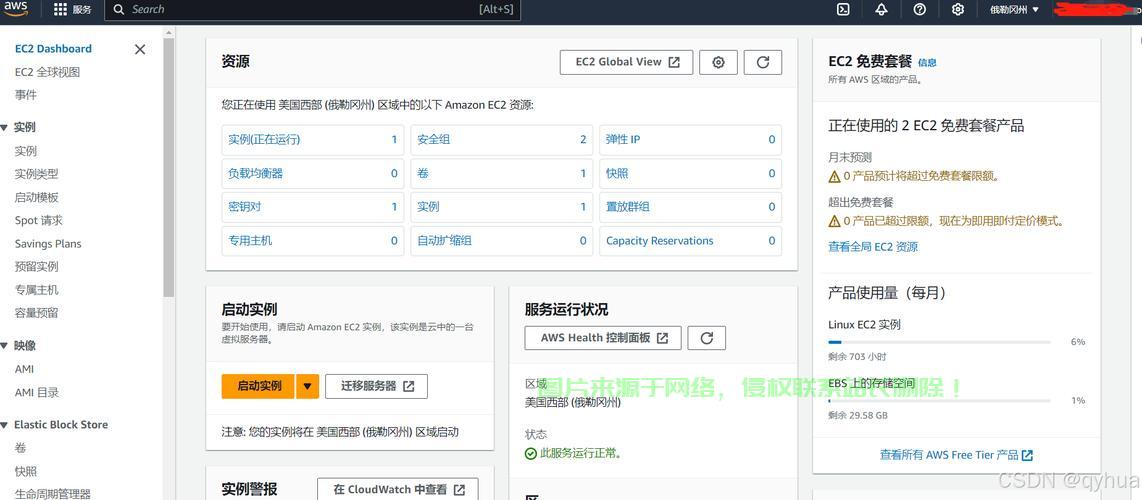Open the settings gear in top bar
This screenshot has width=1142, height=500.
(x=958, y=9)
